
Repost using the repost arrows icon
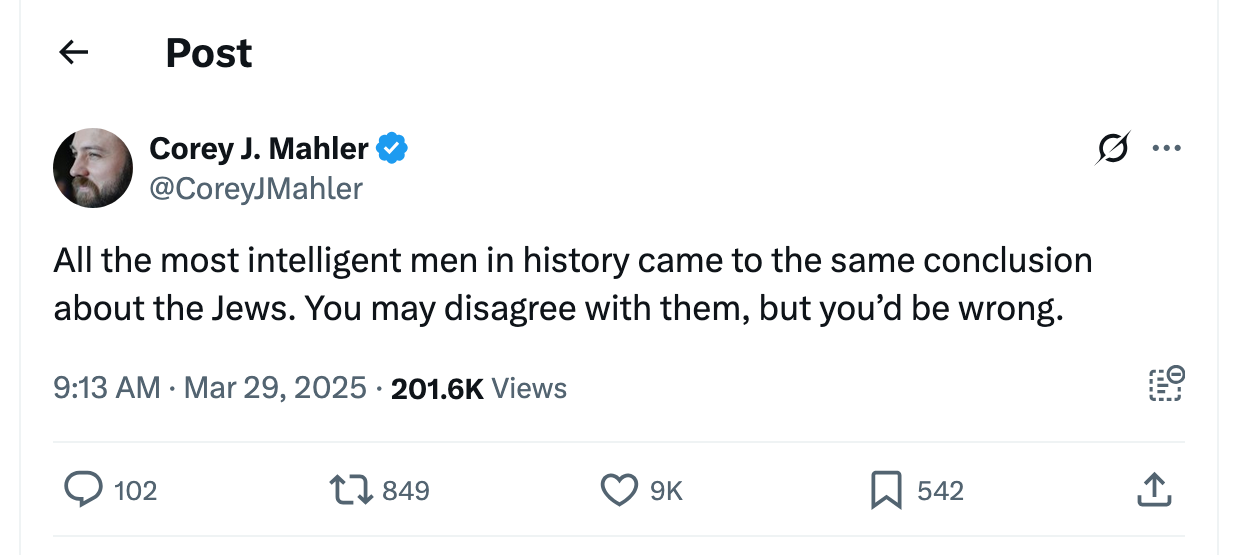350,490
